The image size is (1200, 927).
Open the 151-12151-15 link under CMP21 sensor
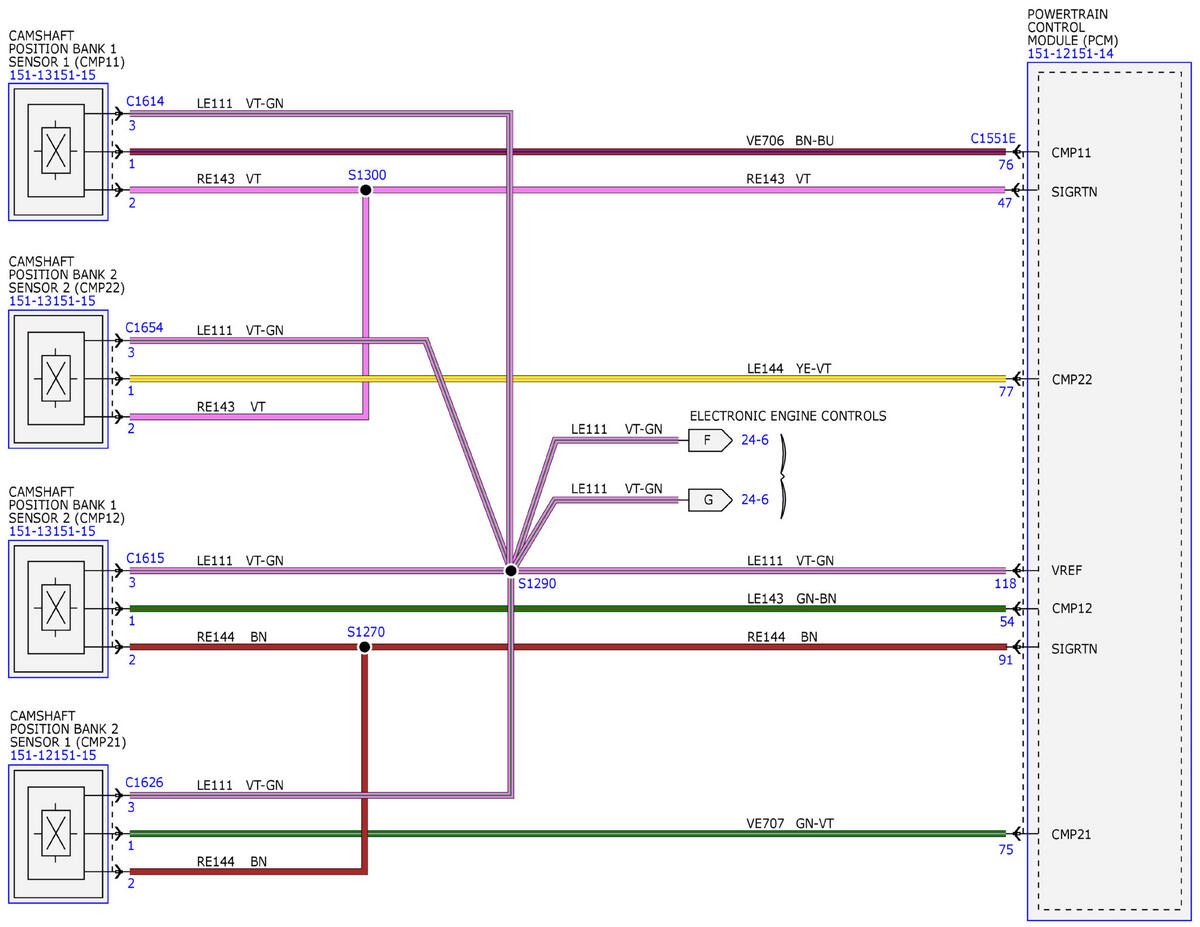[53, 755]
